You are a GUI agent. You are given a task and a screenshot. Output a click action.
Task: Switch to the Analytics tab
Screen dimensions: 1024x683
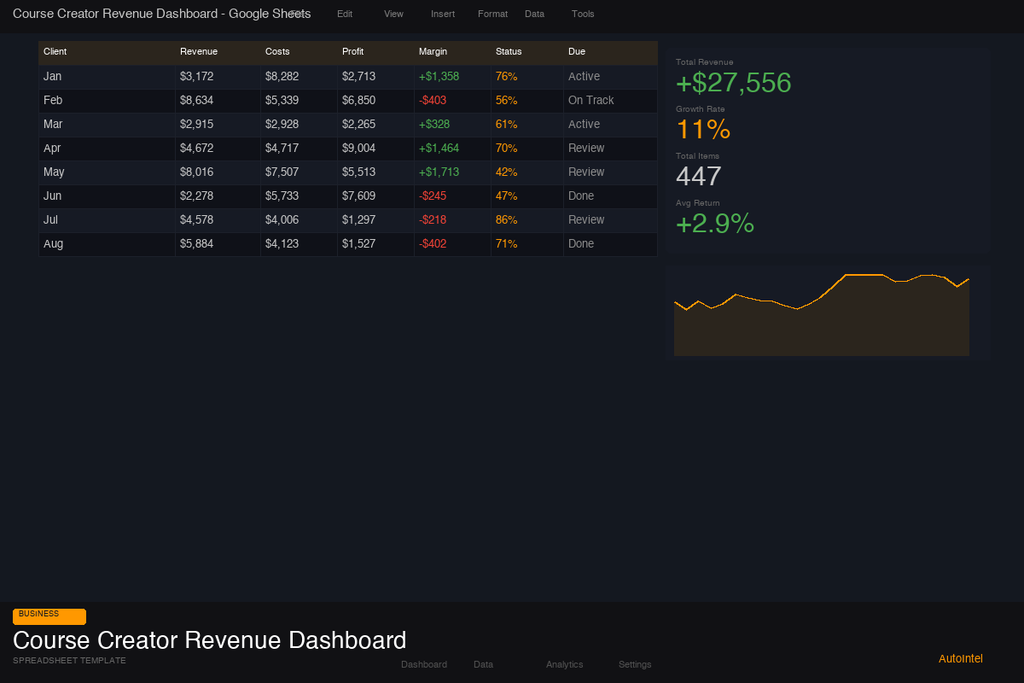tap(564, 664)
